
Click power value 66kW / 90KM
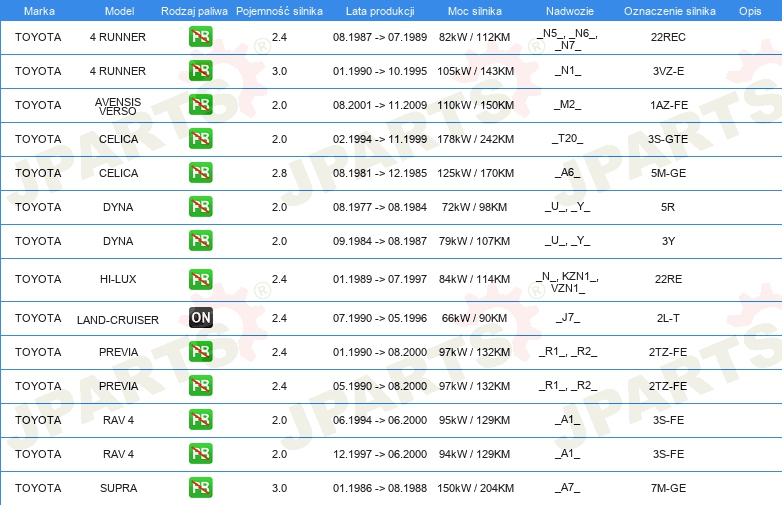pyautogui.click(x=474, y=318)
